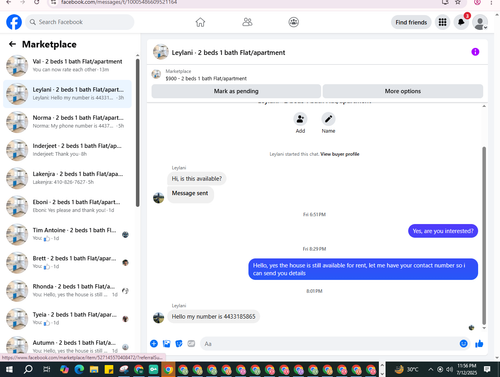The height and width of the screenshot is (377, 500).
Task: Open the Brett conversation
Action: coord(68,262)
